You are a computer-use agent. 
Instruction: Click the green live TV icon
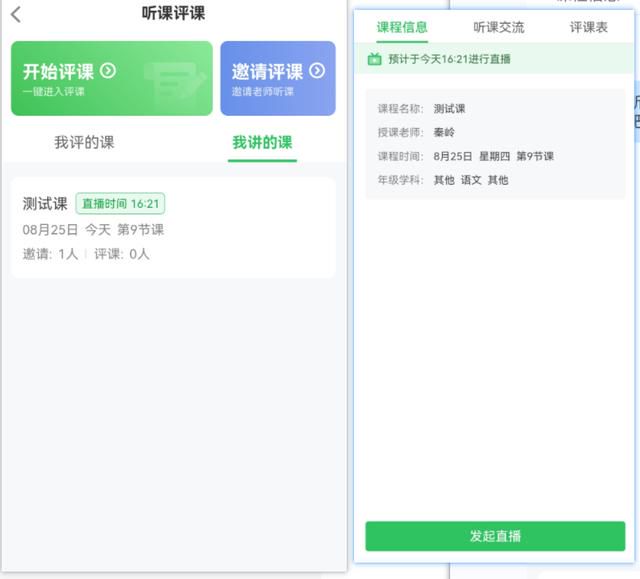pos(374,59)
